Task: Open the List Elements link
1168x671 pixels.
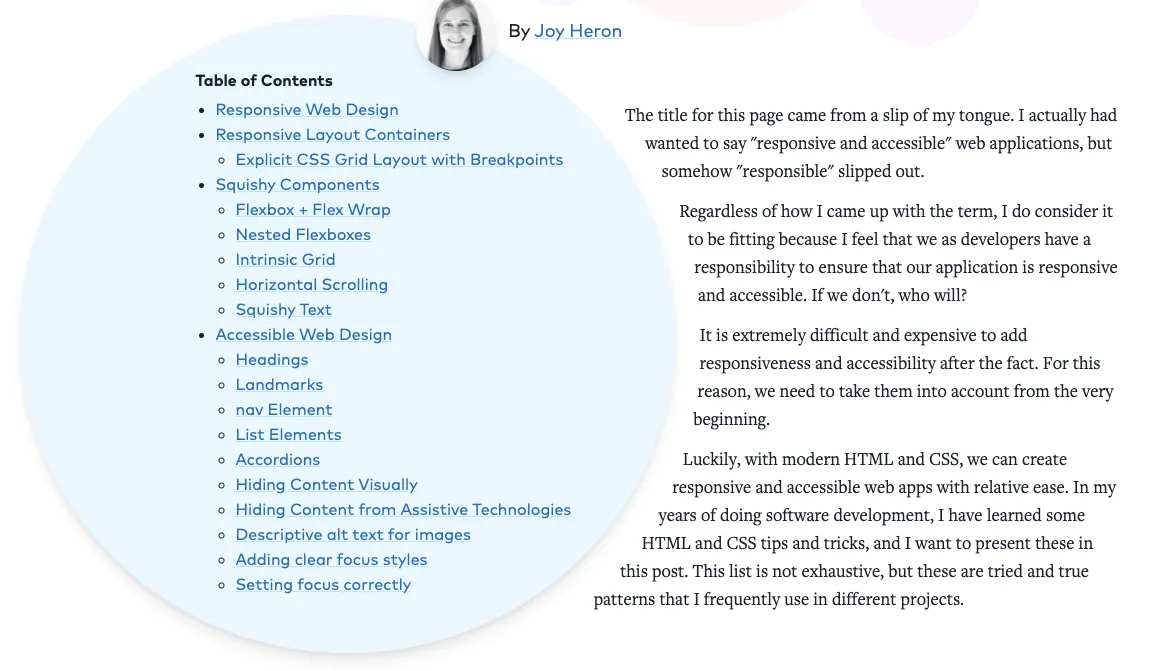Action: tap(288, 435)
